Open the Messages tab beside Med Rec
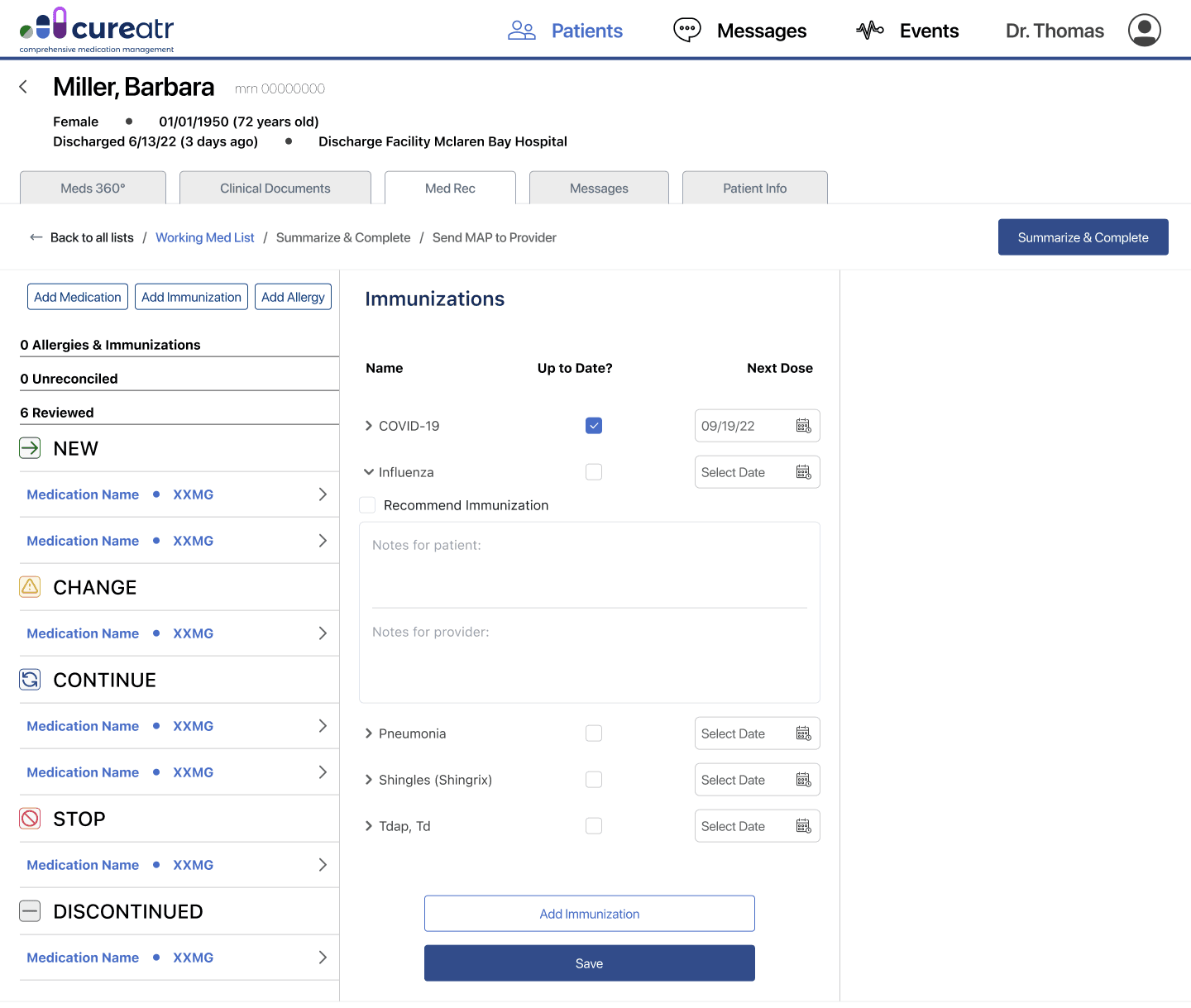This screenshot has height=1008, width=1191. click(599, 188)
